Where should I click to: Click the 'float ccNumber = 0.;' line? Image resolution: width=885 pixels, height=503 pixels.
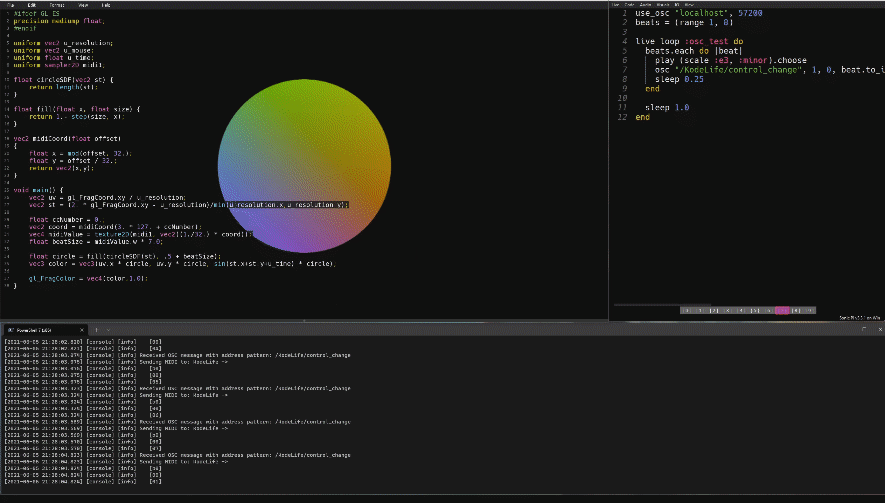tap(66, 220)
